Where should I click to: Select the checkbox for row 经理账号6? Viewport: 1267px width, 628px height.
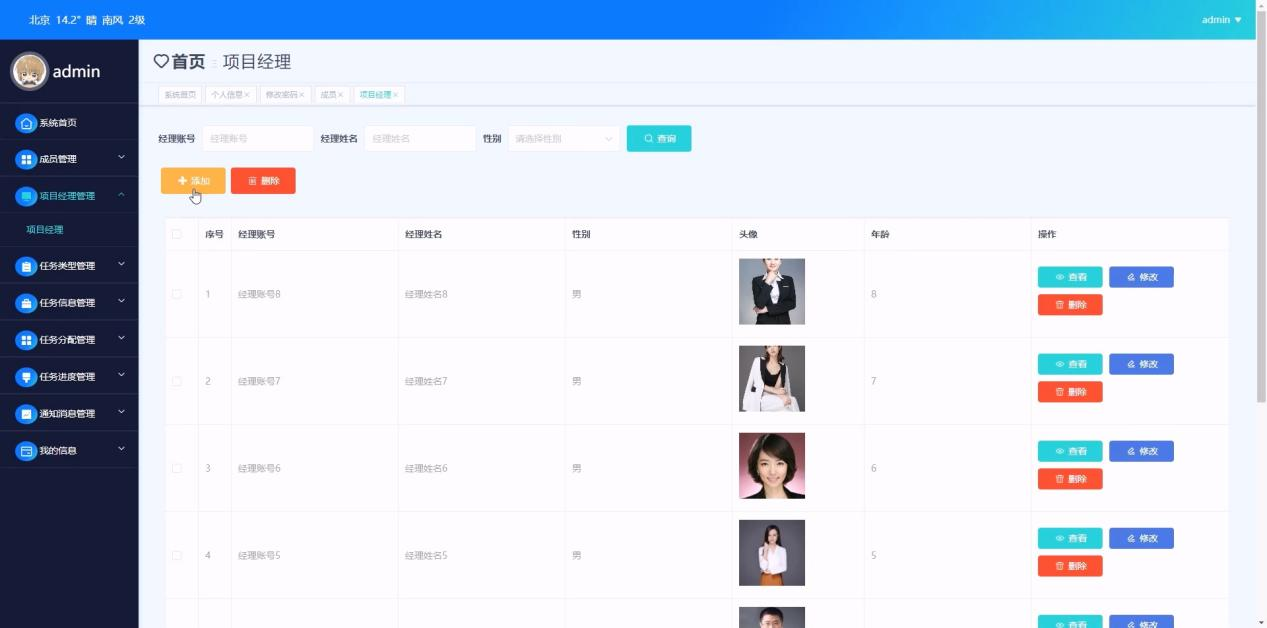[x=177, y=468]
